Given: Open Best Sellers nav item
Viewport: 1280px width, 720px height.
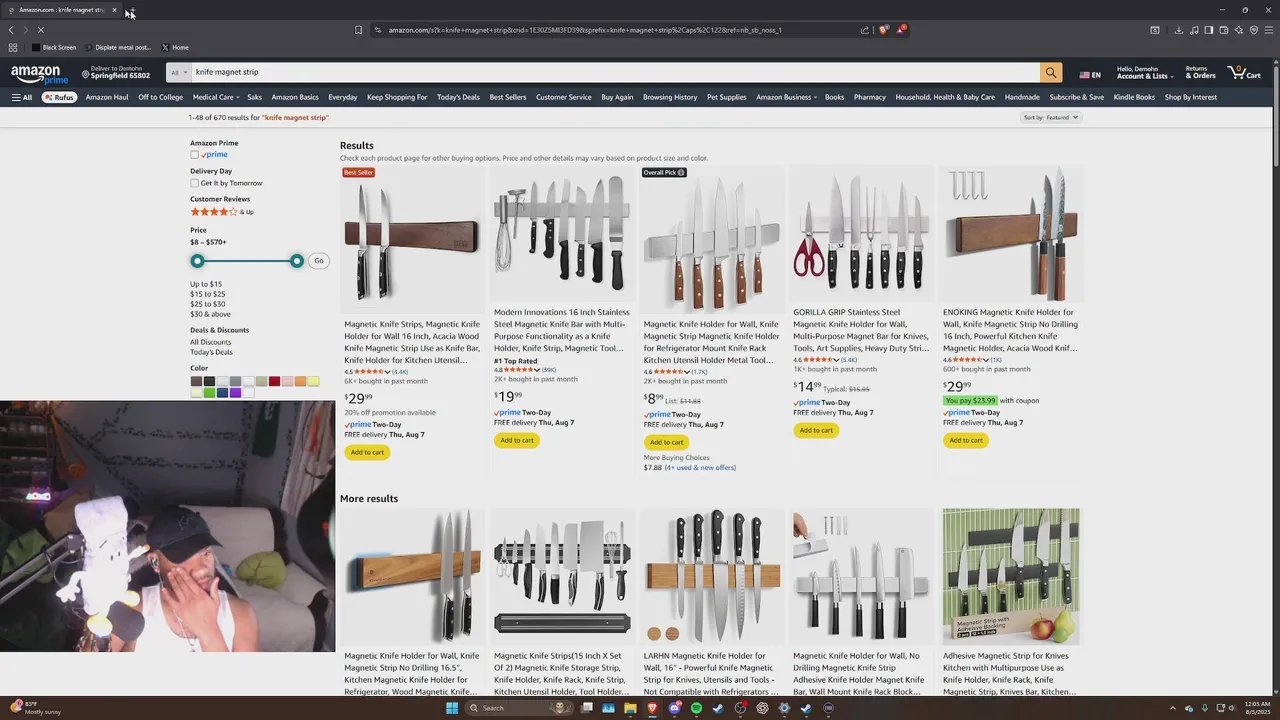Looking at the screenshot, I should (508, 97).
